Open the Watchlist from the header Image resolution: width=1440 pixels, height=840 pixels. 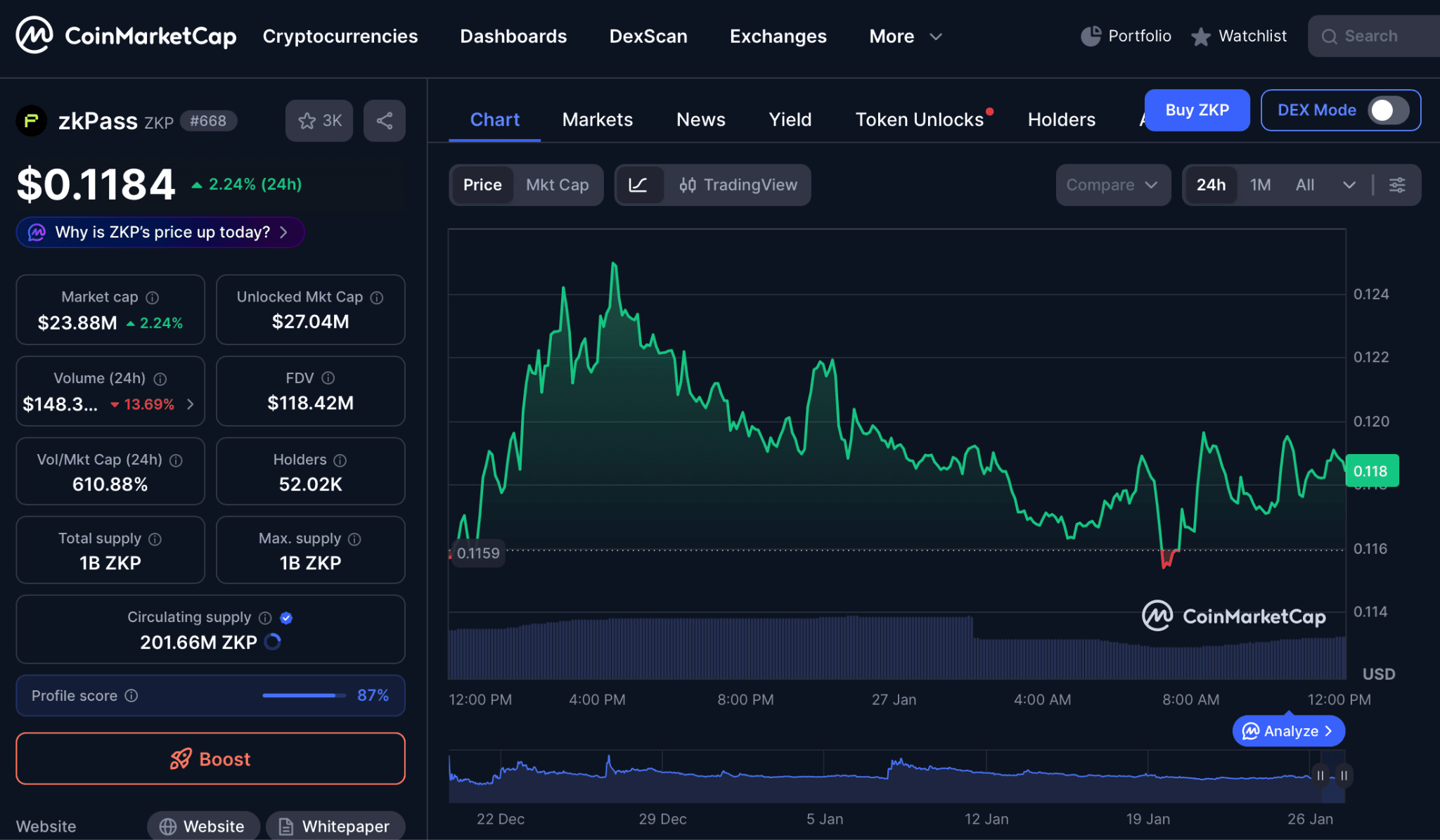click(x=1239, y=36)
